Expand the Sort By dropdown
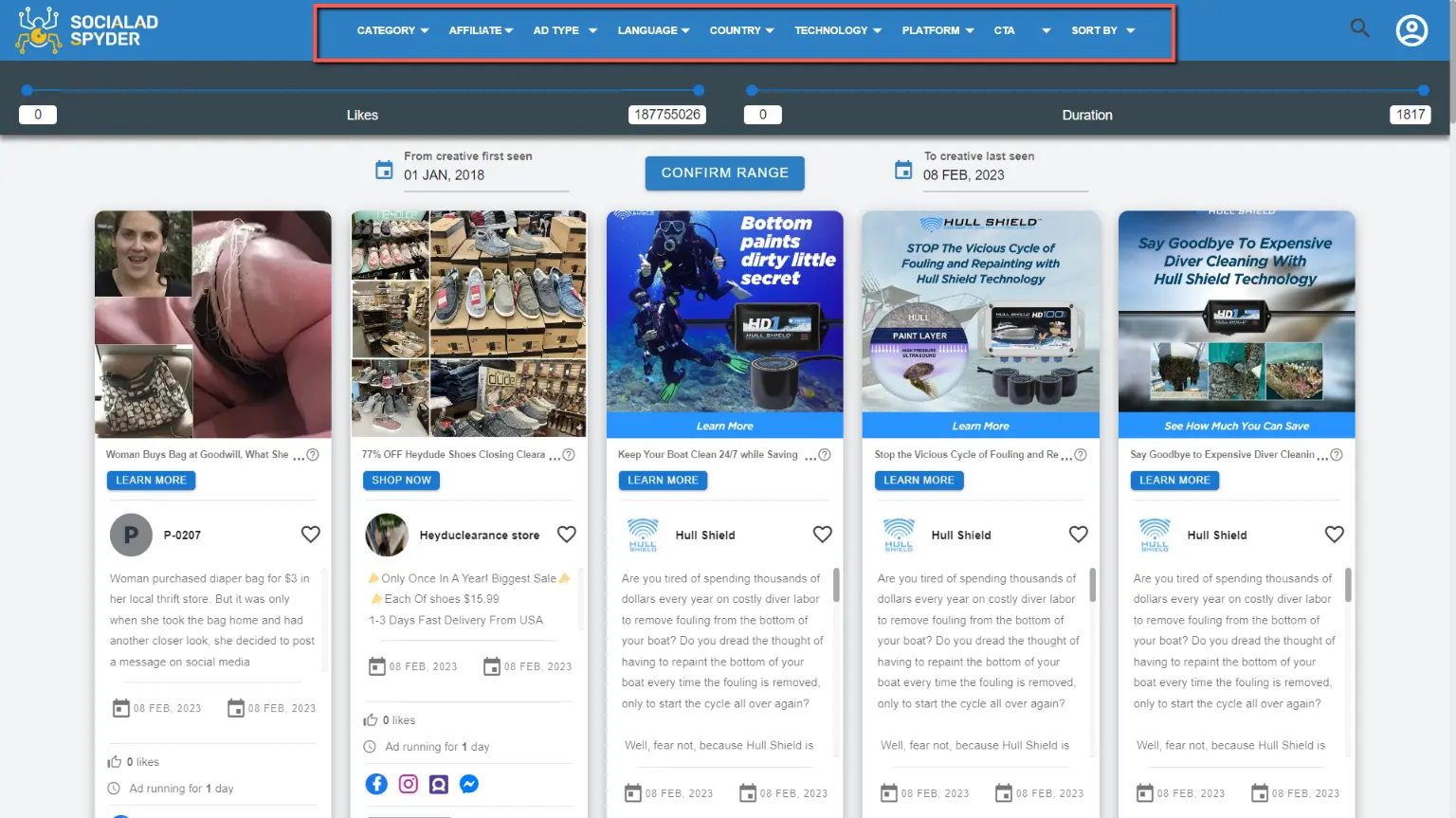The image size is (1456, 818). pos(1102,30)
